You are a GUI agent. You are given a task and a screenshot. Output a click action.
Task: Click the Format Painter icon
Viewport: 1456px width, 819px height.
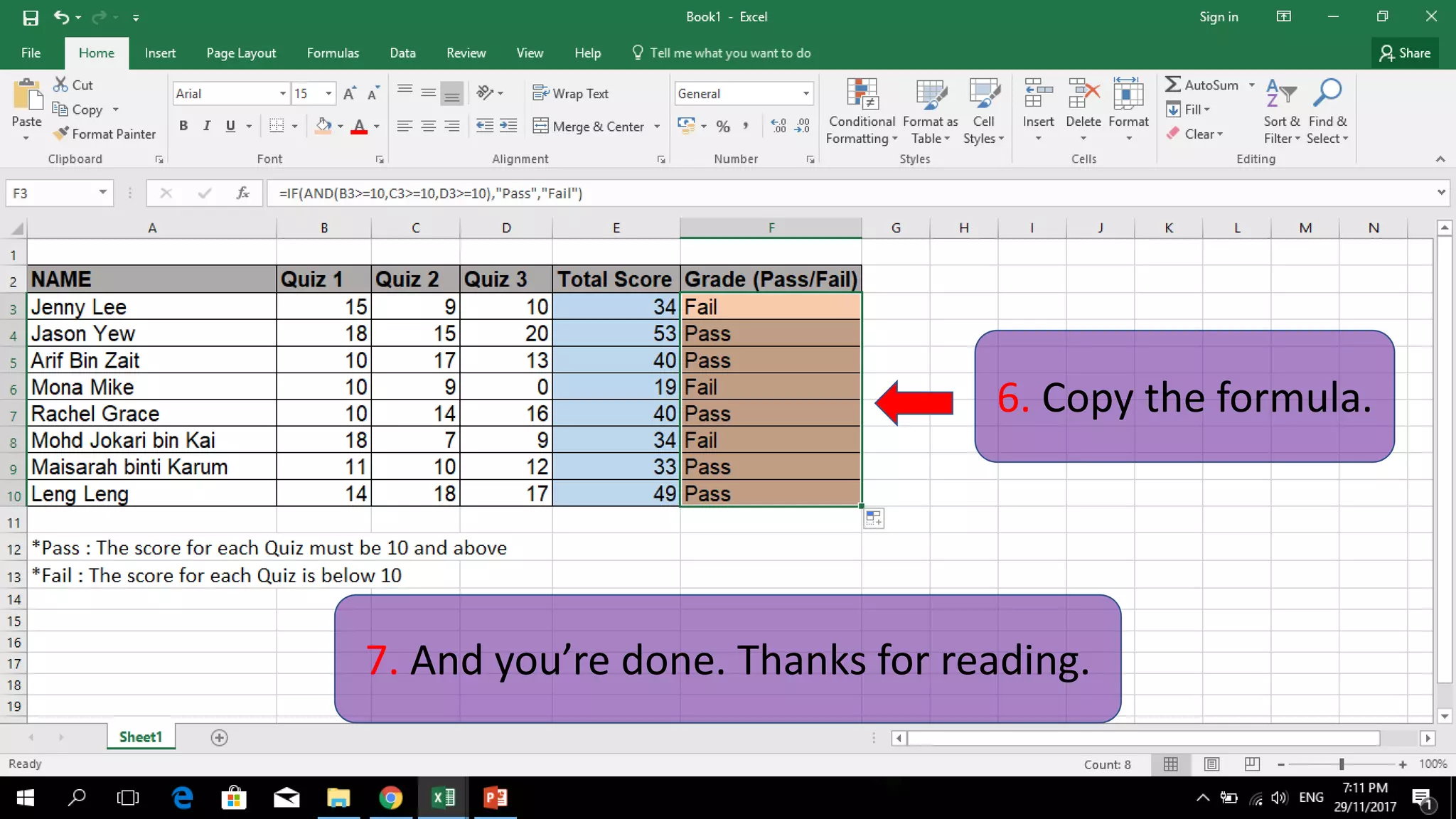click(61, 134)
